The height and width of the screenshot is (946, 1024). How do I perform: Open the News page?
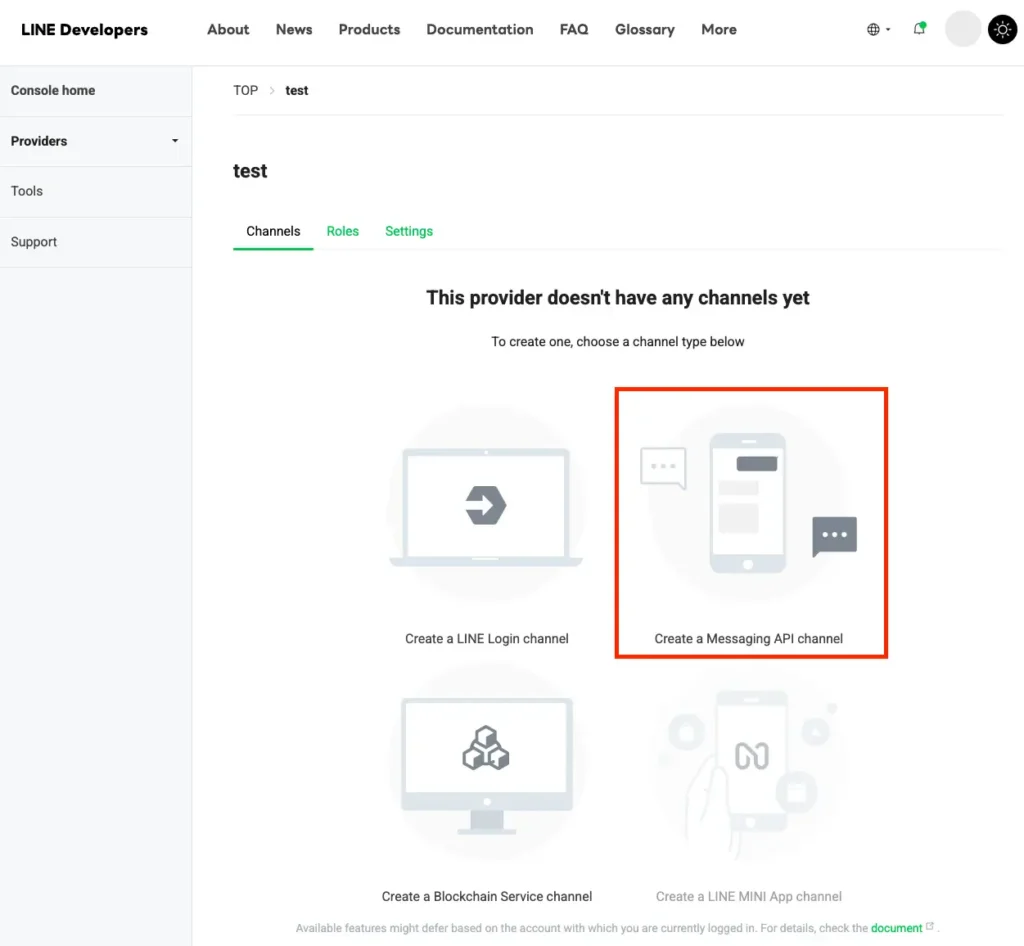(x=294, y=29)
